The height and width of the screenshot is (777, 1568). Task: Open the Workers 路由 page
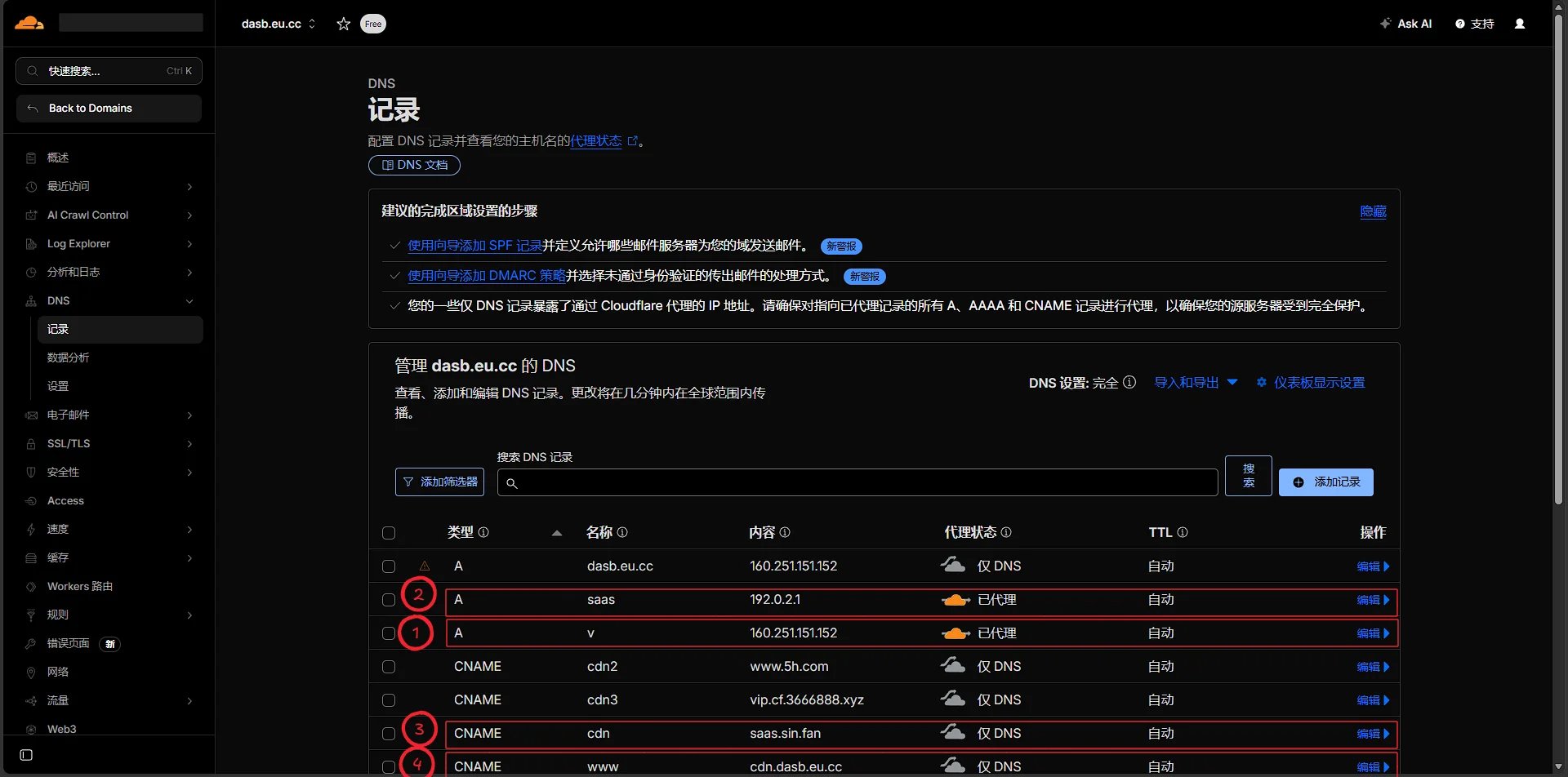click(x=80, y=586)
